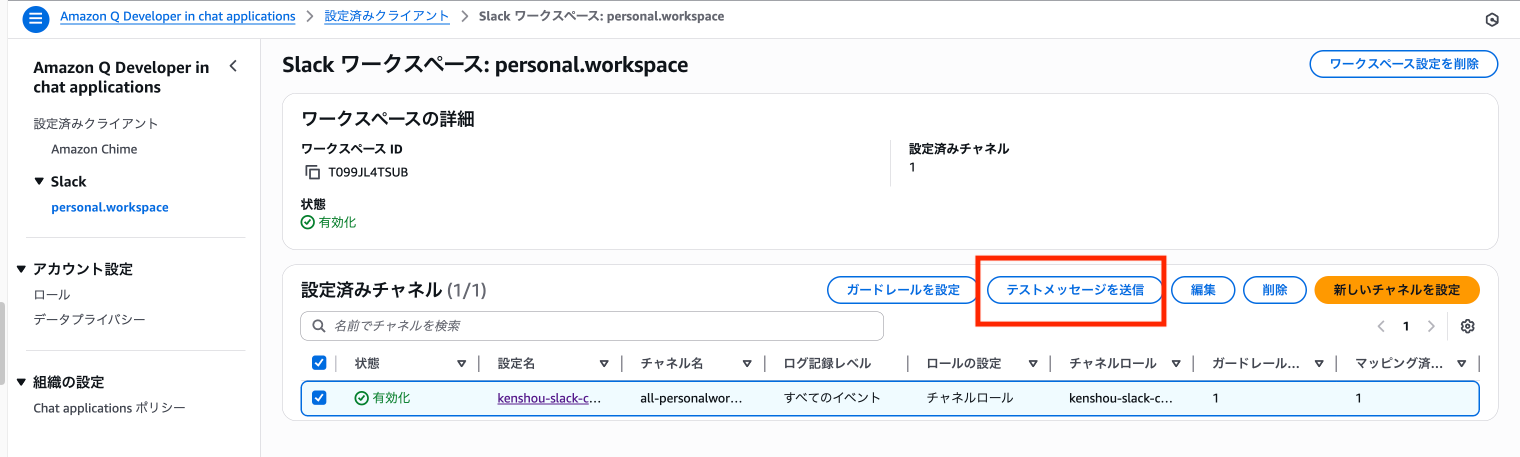Image resolution: width=1520 pixels, height=457 pixels.
Task: Copy the workspace ID T099JL4TSUB
Action: (x=312, y=172)
